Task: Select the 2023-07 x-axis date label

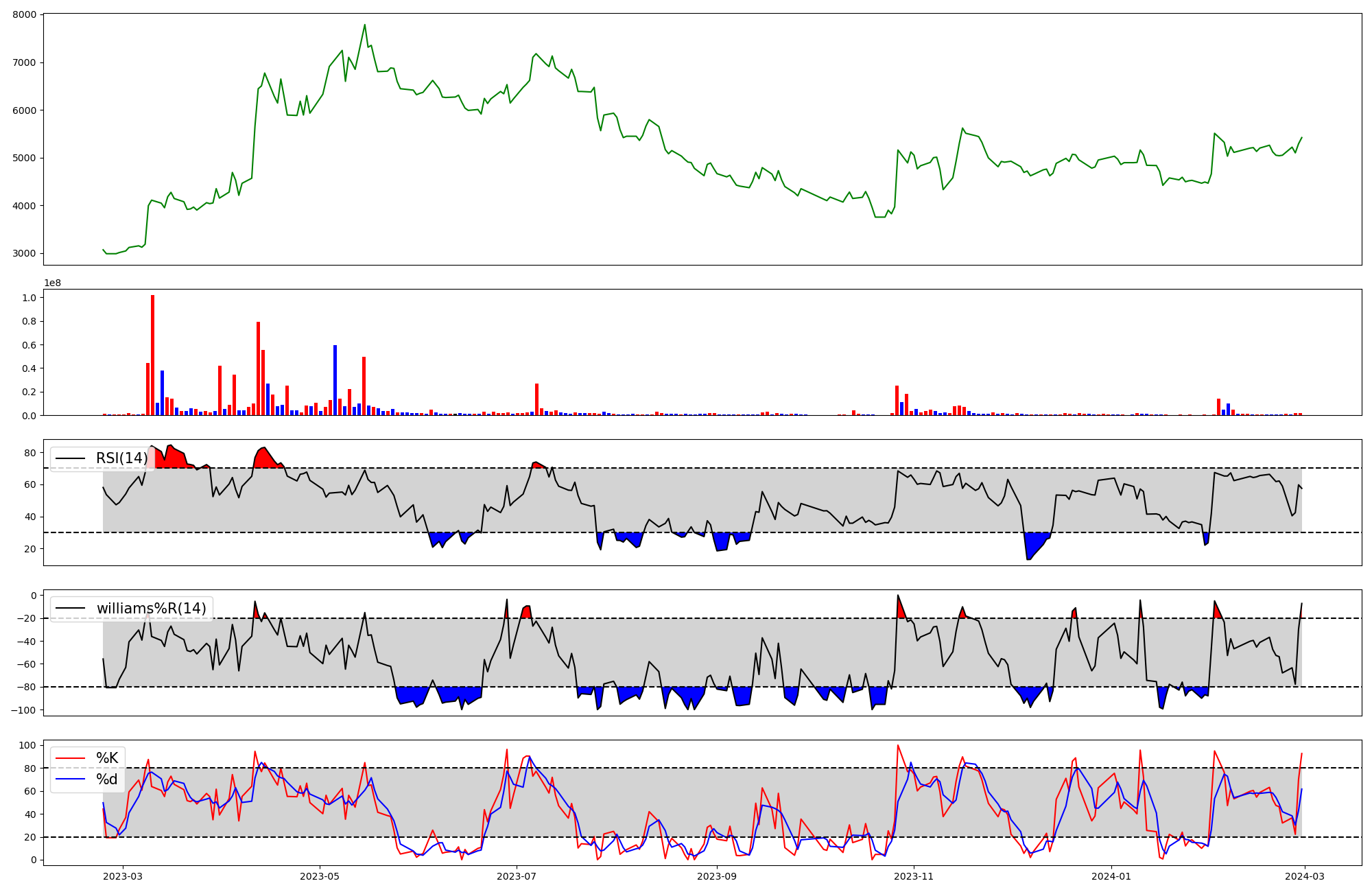Action: pos(516,876)
